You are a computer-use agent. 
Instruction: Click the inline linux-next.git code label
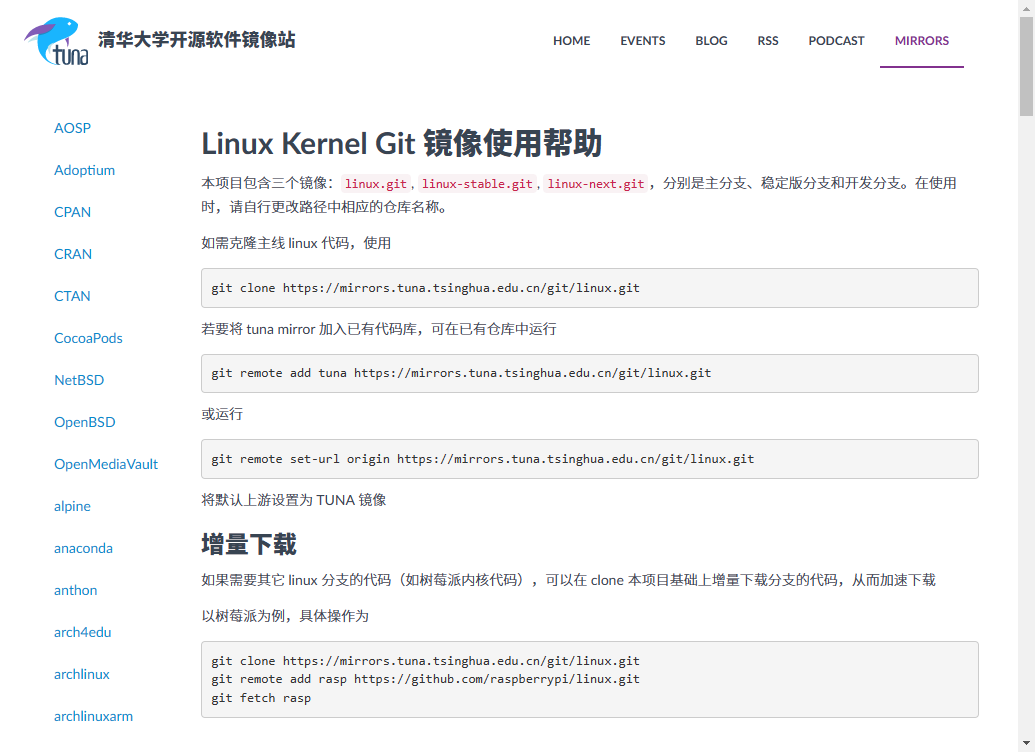596,184
